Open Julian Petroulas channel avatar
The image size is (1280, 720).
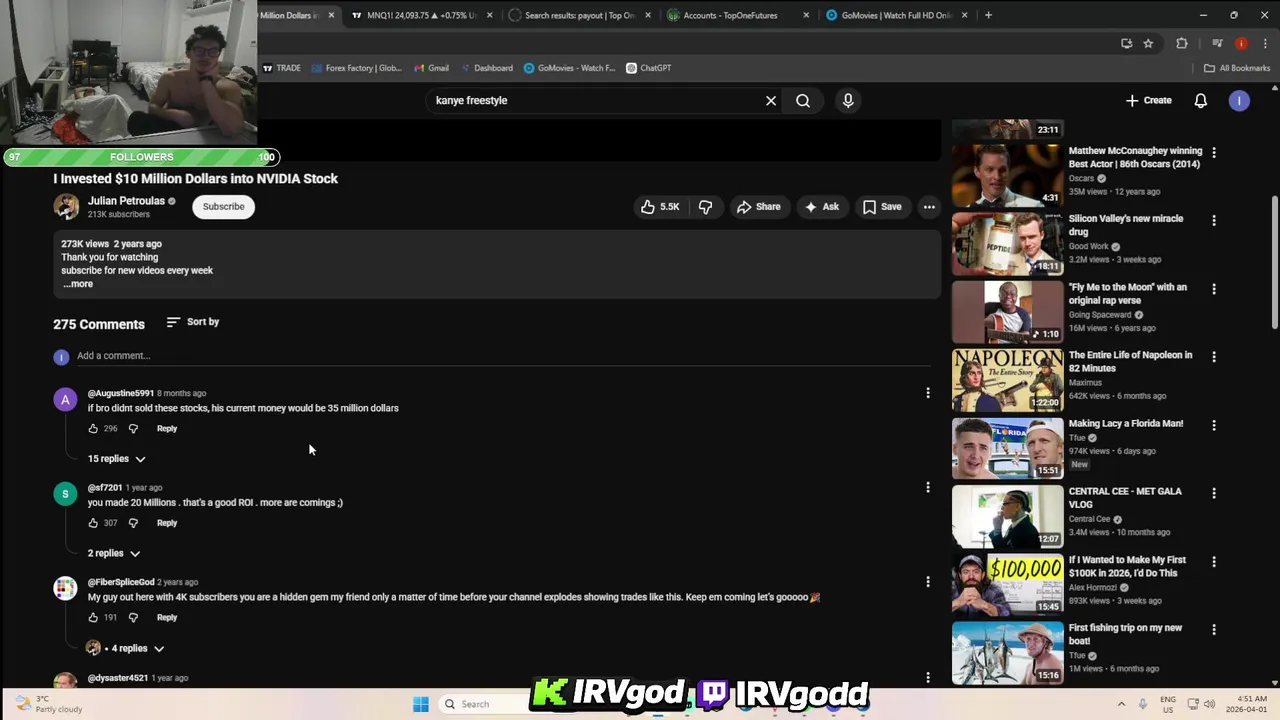coord(66,207)
